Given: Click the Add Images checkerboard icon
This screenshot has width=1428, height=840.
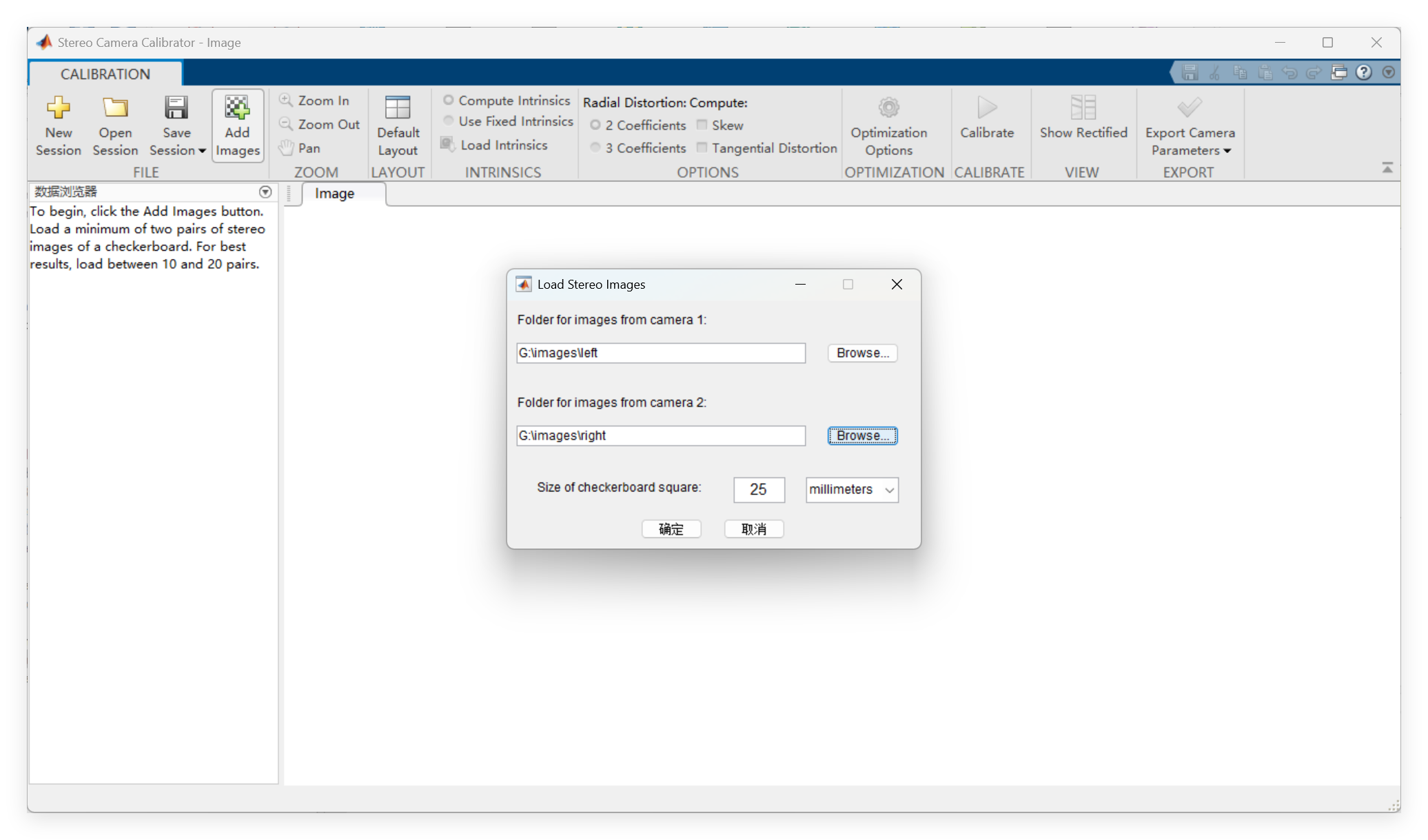Looking at the screenshot, I should pos(237,107).
